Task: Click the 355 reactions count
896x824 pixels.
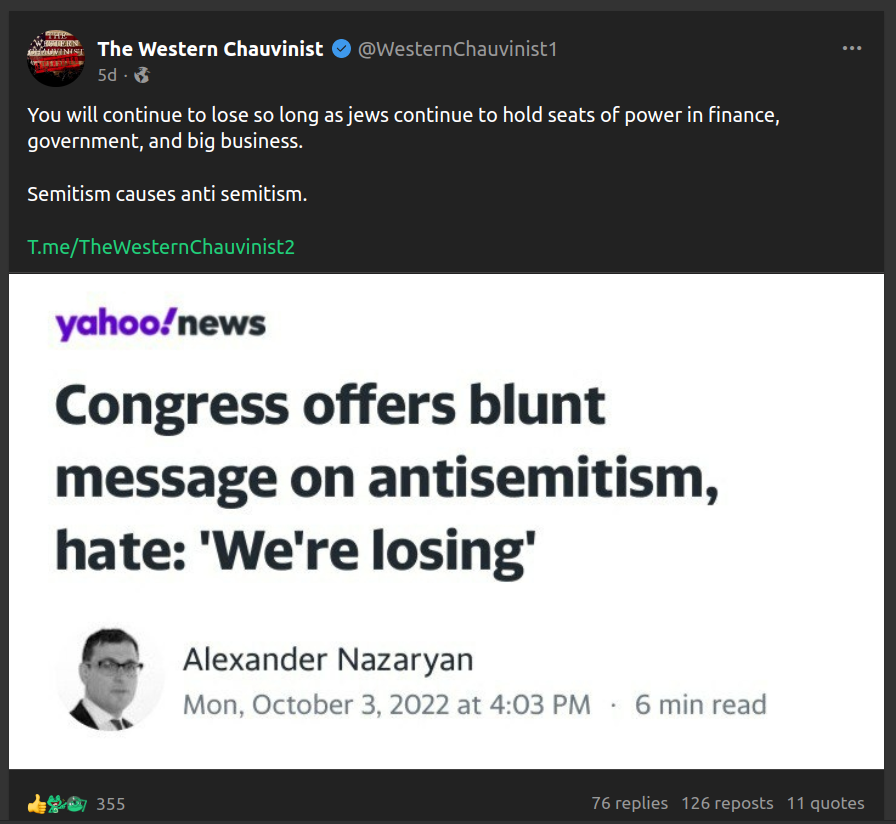Action: (110, 804)
